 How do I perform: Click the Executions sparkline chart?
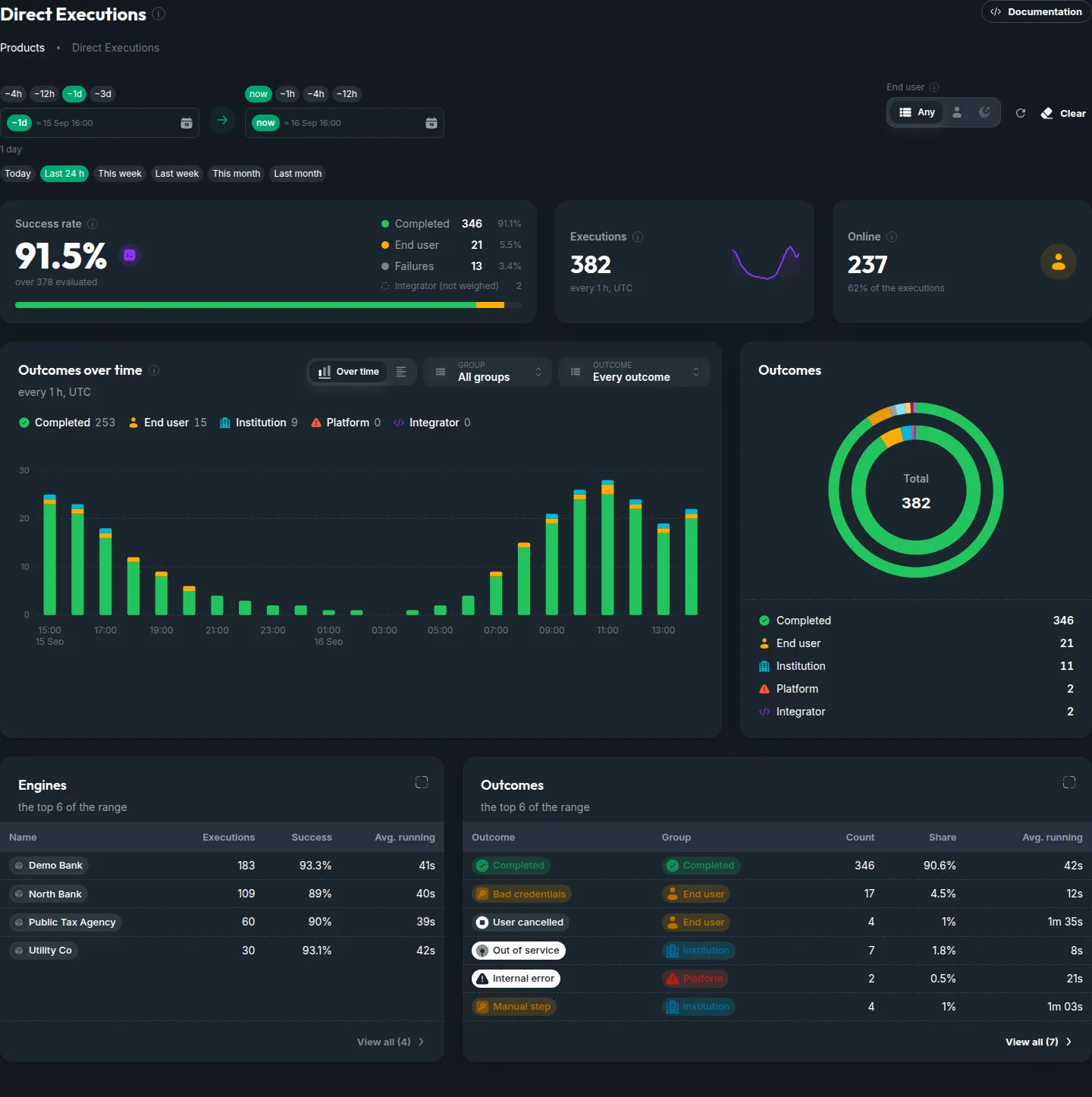pyautogui.click(x=766, y=262)
